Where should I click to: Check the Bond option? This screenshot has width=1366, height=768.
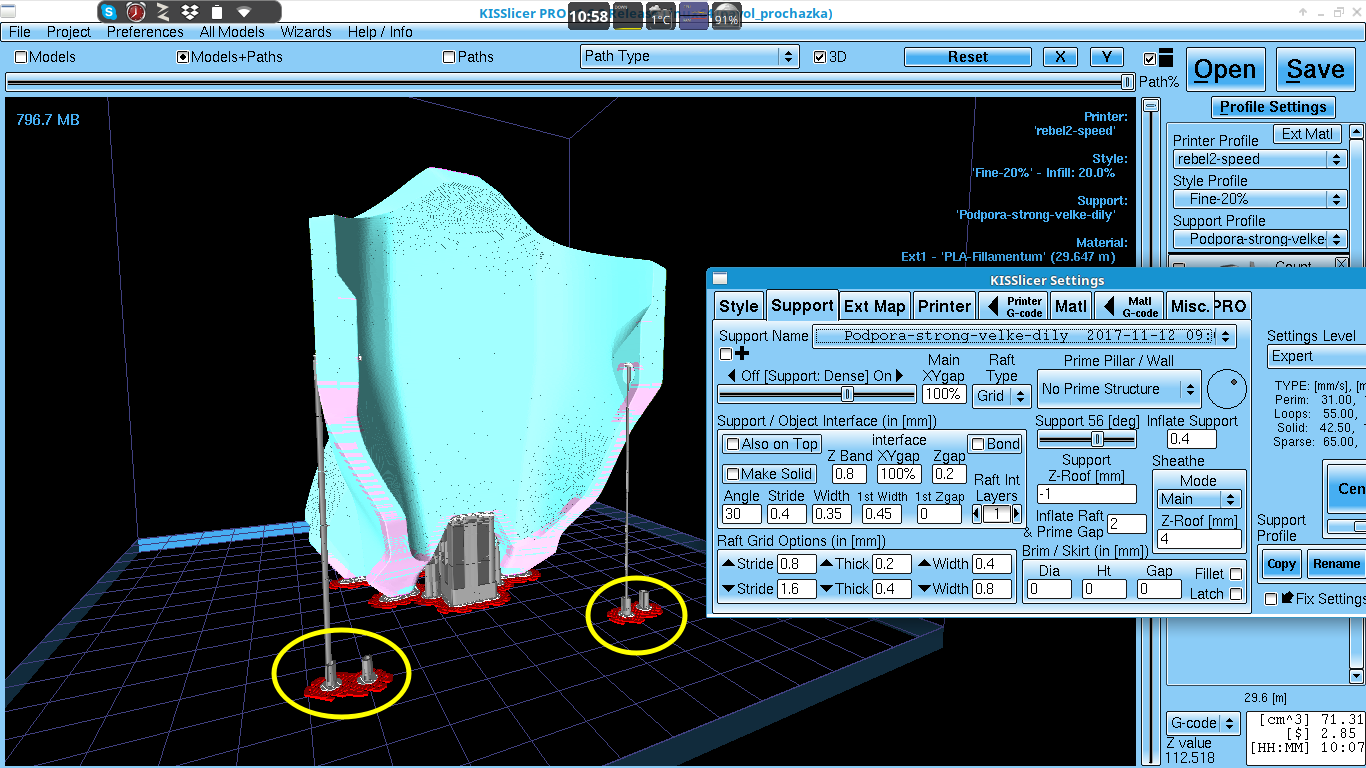978,444
